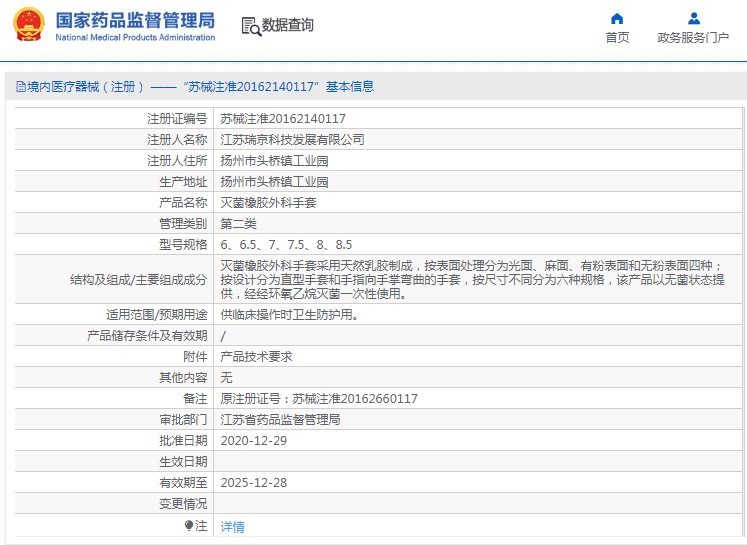Select product name 灭菌橡胶外科手套
Viewport: 747px width, 545px height.
click(269, 202)
